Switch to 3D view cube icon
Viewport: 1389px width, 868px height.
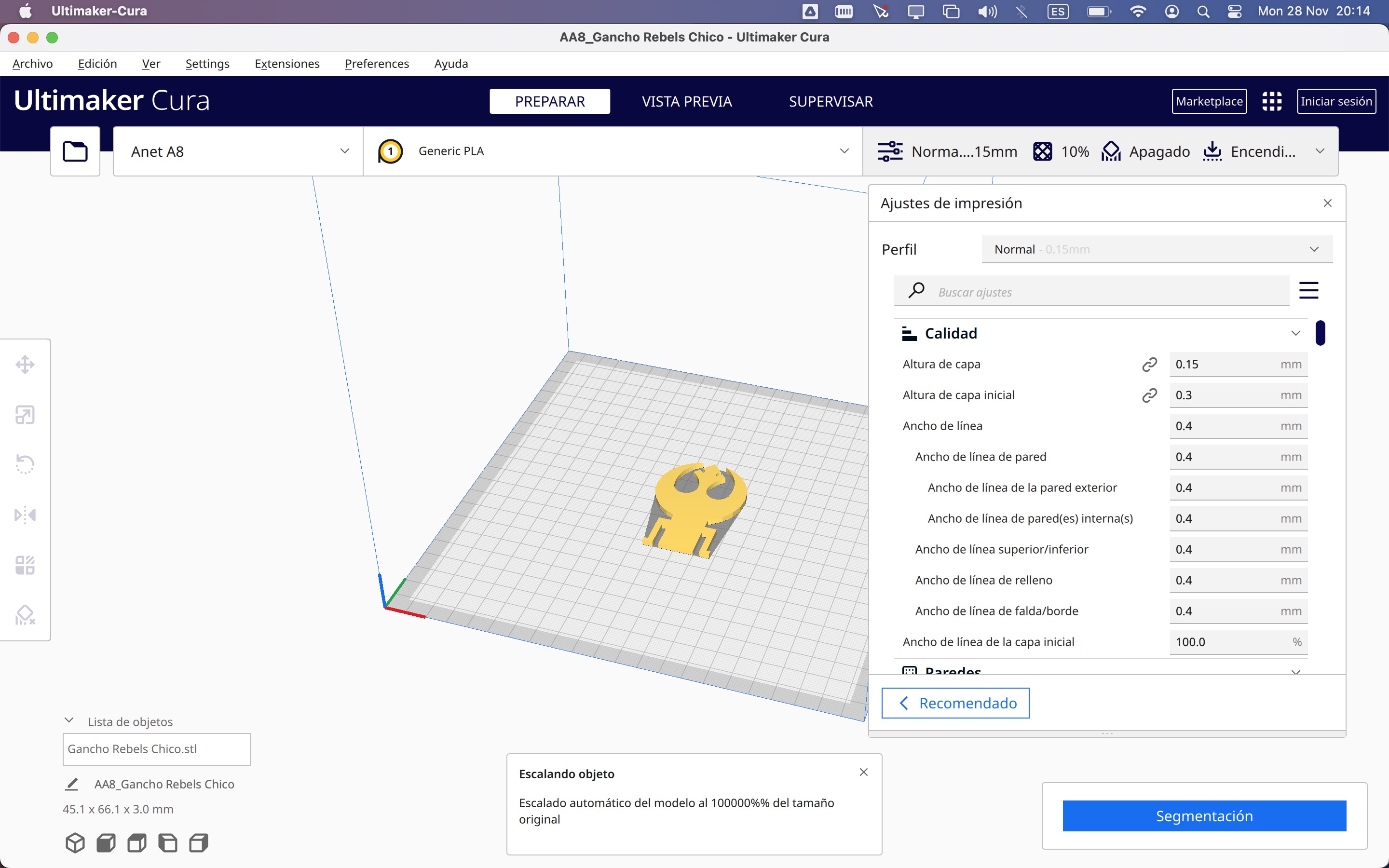(75, 843)
